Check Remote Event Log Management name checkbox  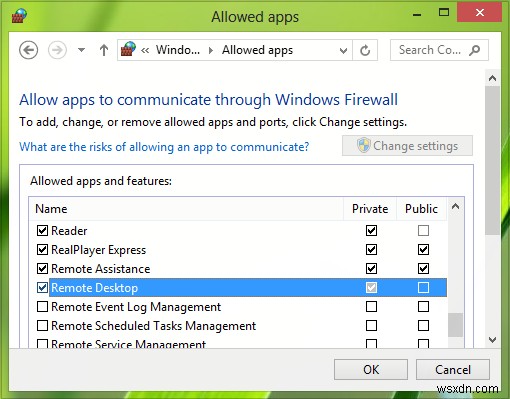(42, 306)
